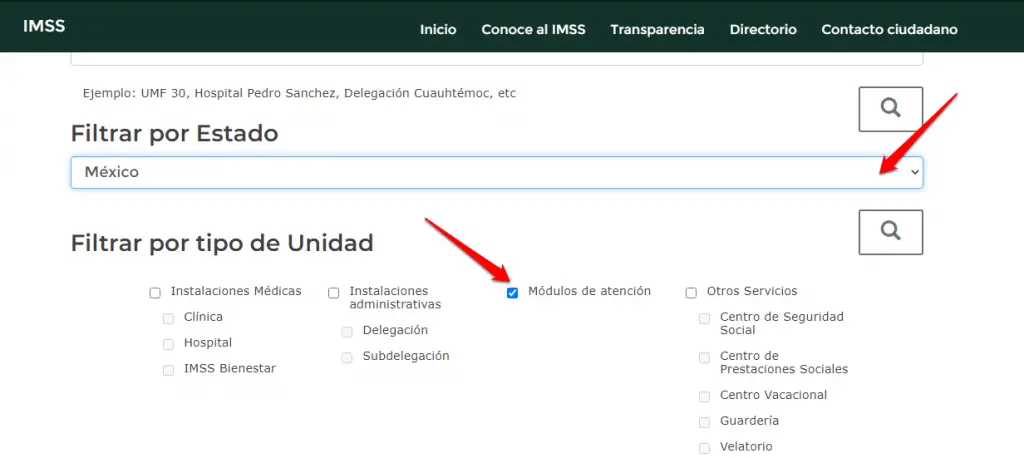Click the Filtrar por tipo de Unidad heading

222,244
